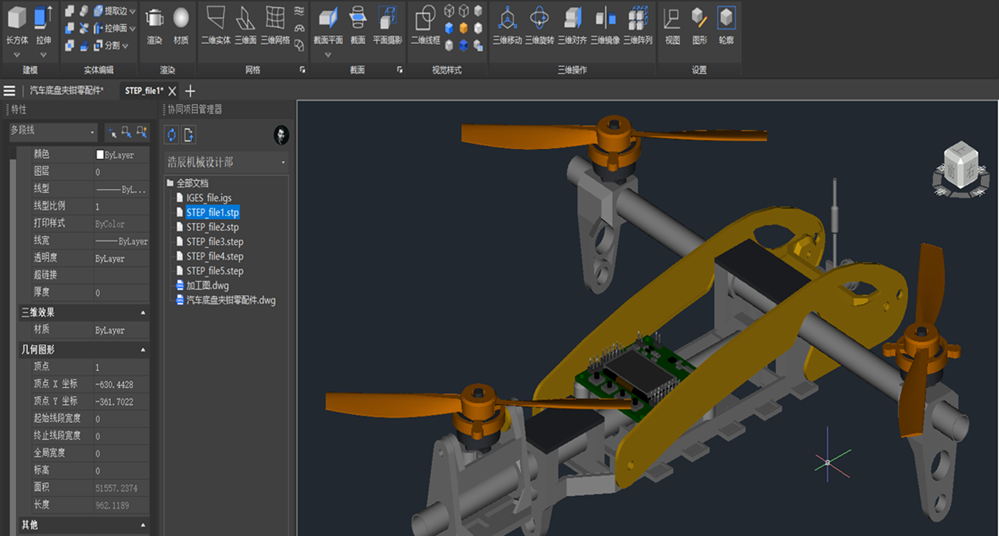Click the 截面 section tool
Screen dimensions: 999x536
357,24
